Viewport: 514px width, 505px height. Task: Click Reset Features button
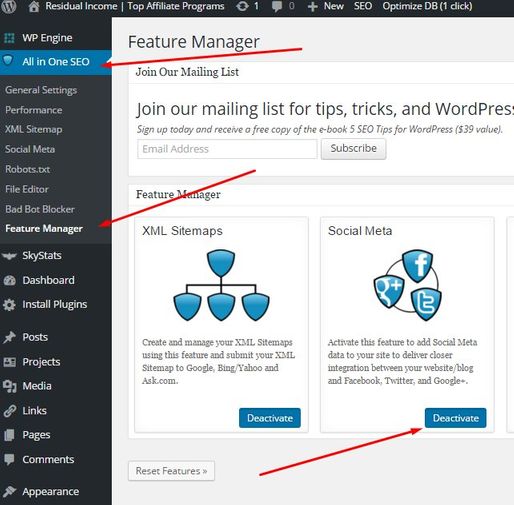click(x=171, y=471)
